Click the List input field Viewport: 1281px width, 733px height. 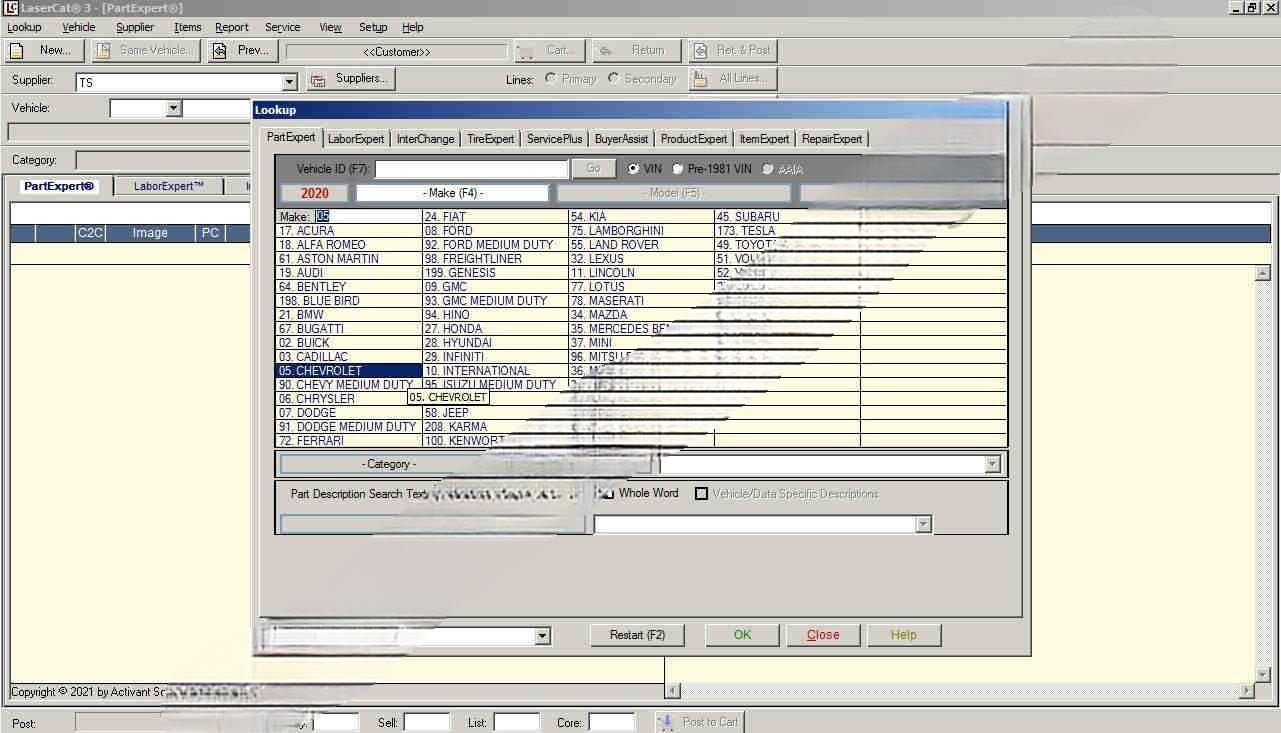(517, 722)
